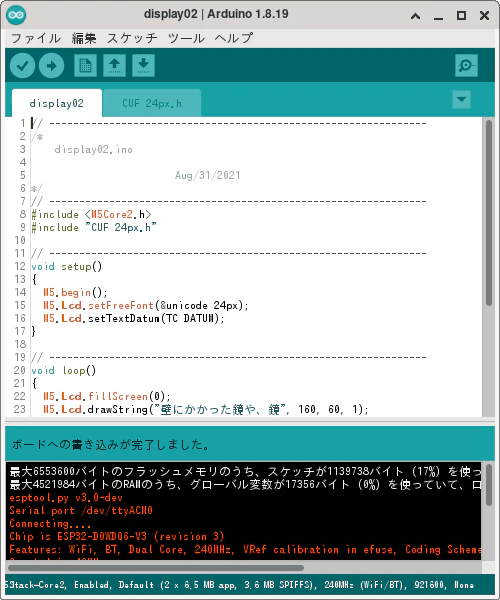
Task: Click the flash memory usage console line
Action: point(245,471)
